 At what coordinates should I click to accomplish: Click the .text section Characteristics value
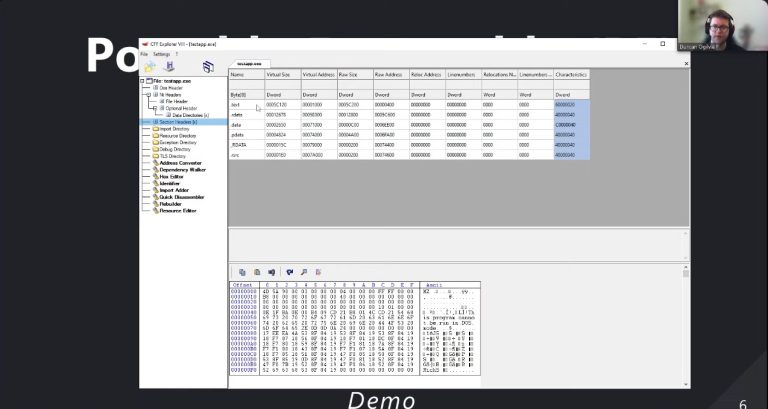click(570, 105)
